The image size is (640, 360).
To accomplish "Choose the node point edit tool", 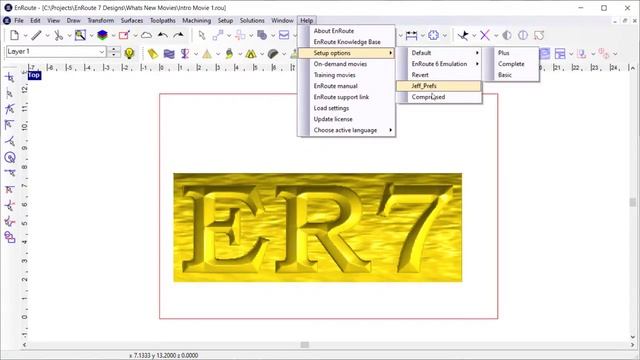I will 218,36.
